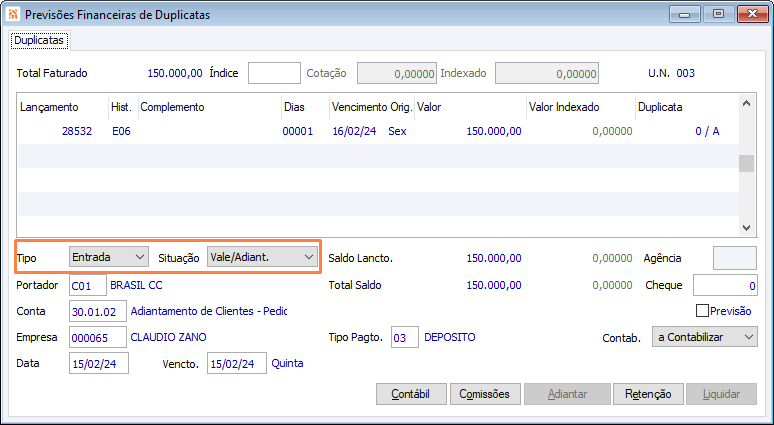Focus the Vencto. field 15/02/24
The height and width of the screenshot is (425, 774).
[x=237, y=363]
